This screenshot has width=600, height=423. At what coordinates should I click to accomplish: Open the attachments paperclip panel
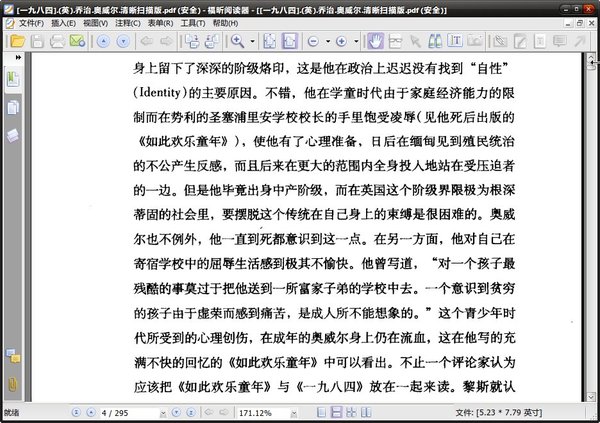tap(13, 384)
